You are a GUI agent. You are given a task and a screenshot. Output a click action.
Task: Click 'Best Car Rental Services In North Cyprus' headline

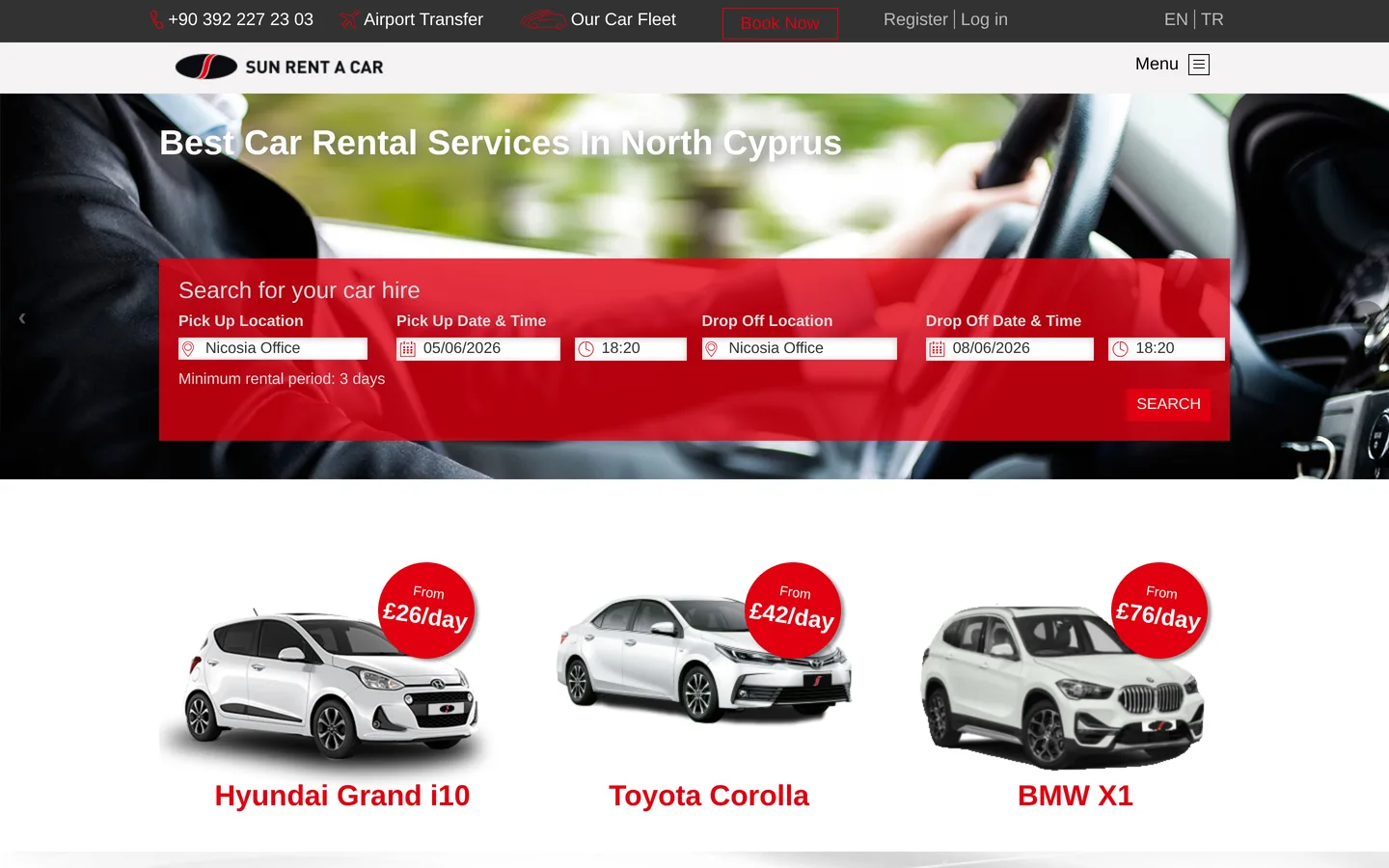point(501,143)
